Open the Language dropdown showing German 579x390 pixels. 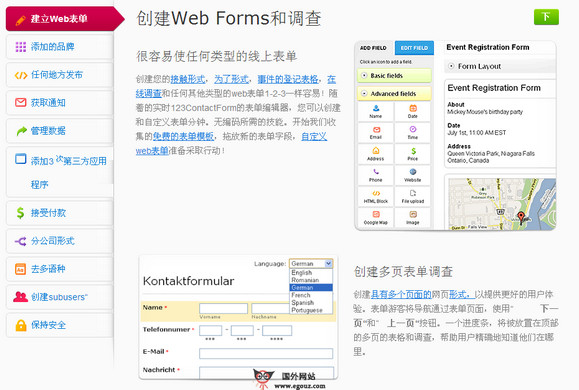[311, 263]
